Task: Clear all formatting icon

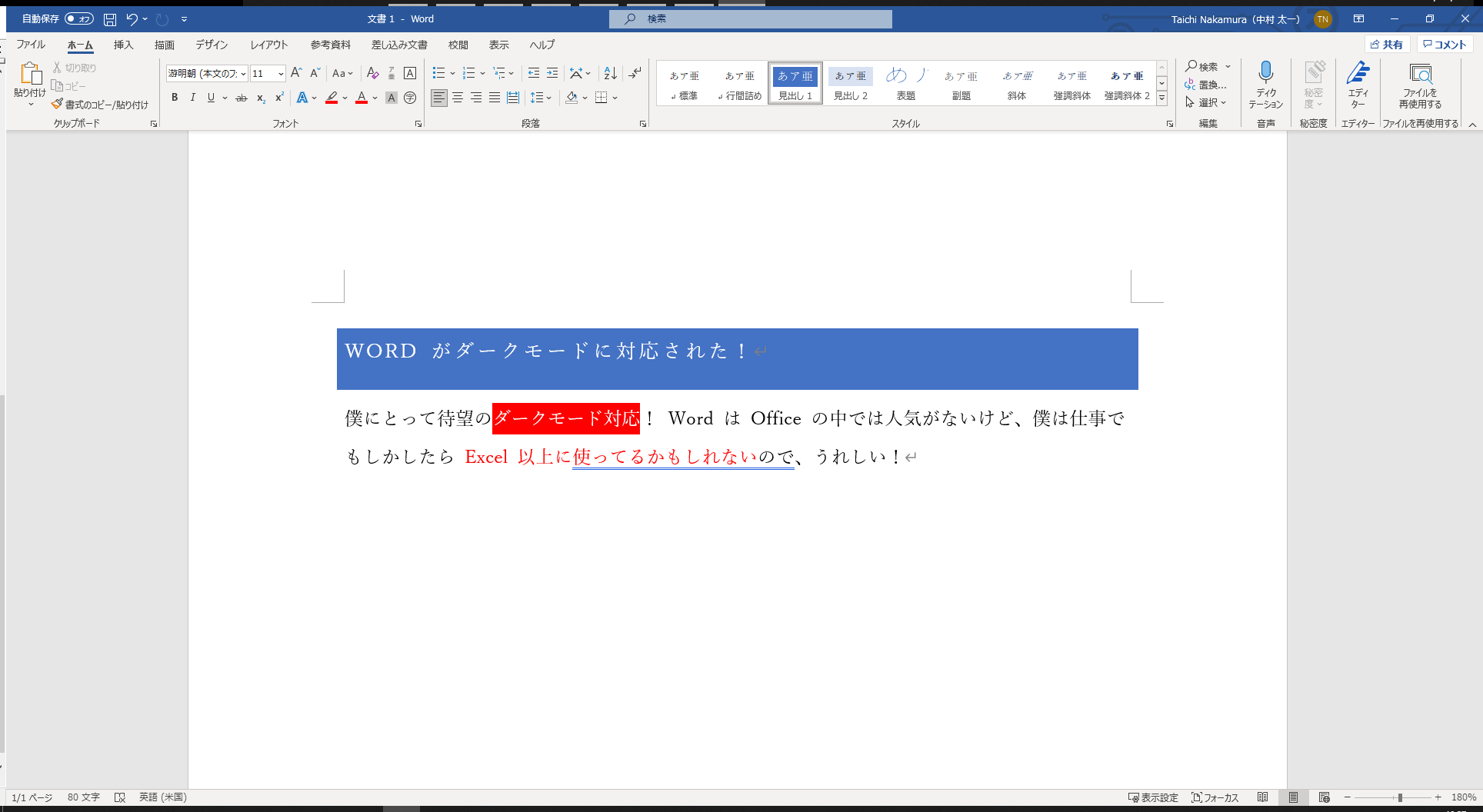Action: 373,73
